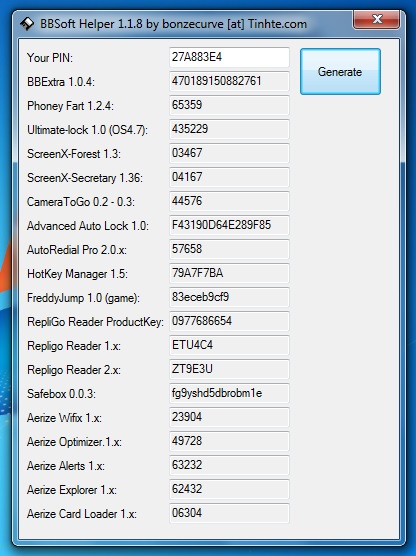416x556 pixels.
Task: Select the Aerize Card Loader code field
Action: [229, 513]
